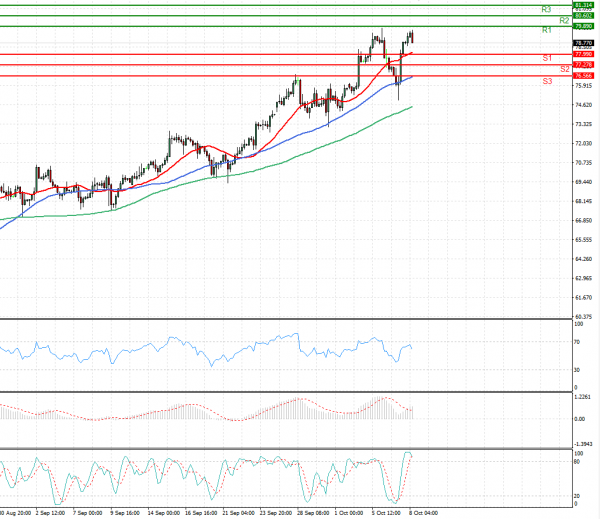600x519 pixels.
Task: Click the 62.965 price axis value
Action: click(584, 278)
